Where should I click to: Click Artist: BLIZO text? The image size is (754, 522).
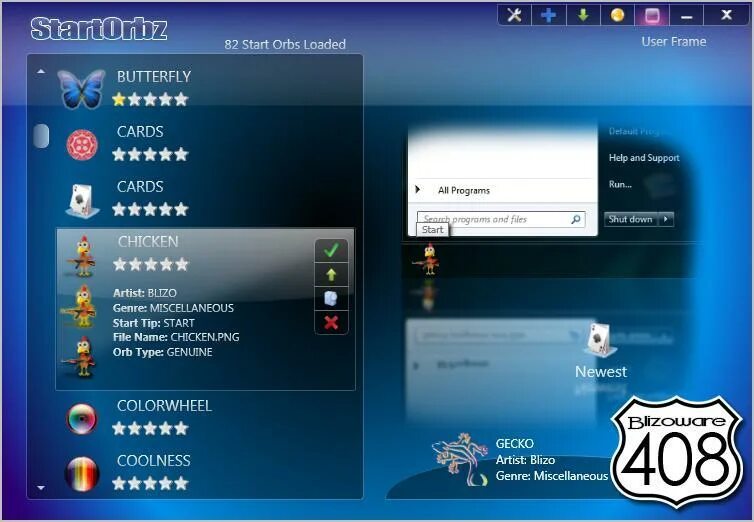pyautogui.click(x=145, y=293)
